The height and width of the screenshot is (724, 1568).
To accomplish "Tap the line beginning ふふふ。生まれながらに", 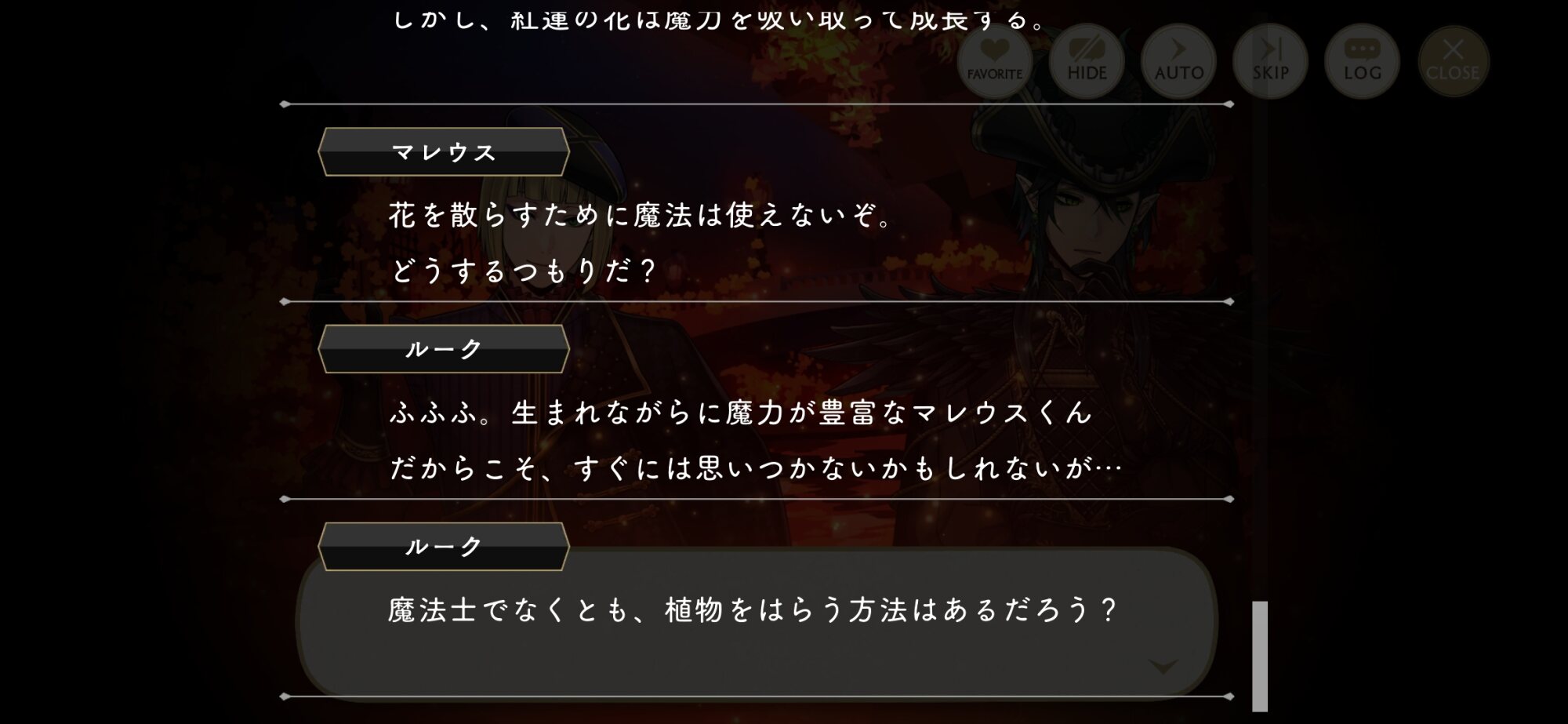I will click(x=741, y=412).
